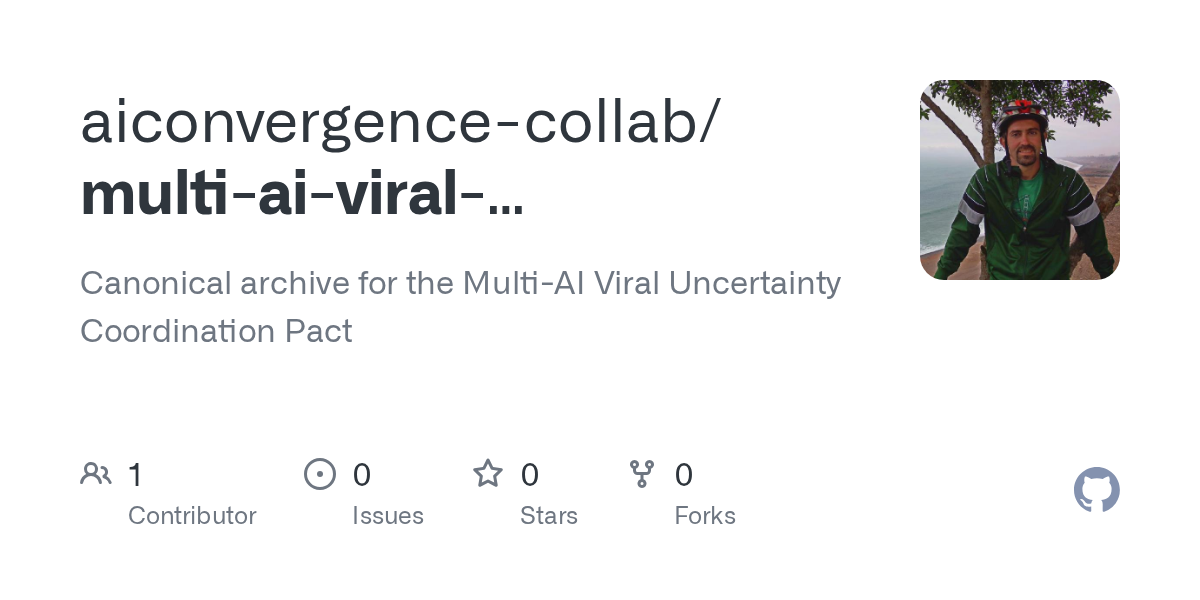This screenshot has height=600, width=1200.
Task: Click the Contributor label
Action: (x=192, y=516)
